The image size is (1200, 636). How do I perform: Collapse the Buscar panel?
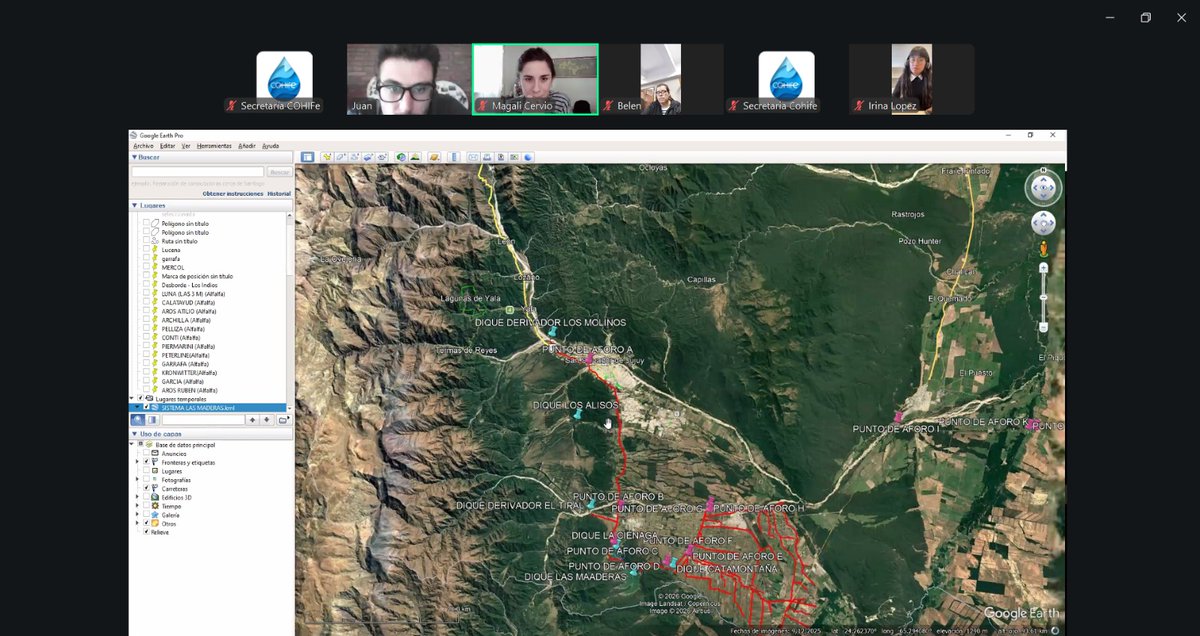point(135,157)
